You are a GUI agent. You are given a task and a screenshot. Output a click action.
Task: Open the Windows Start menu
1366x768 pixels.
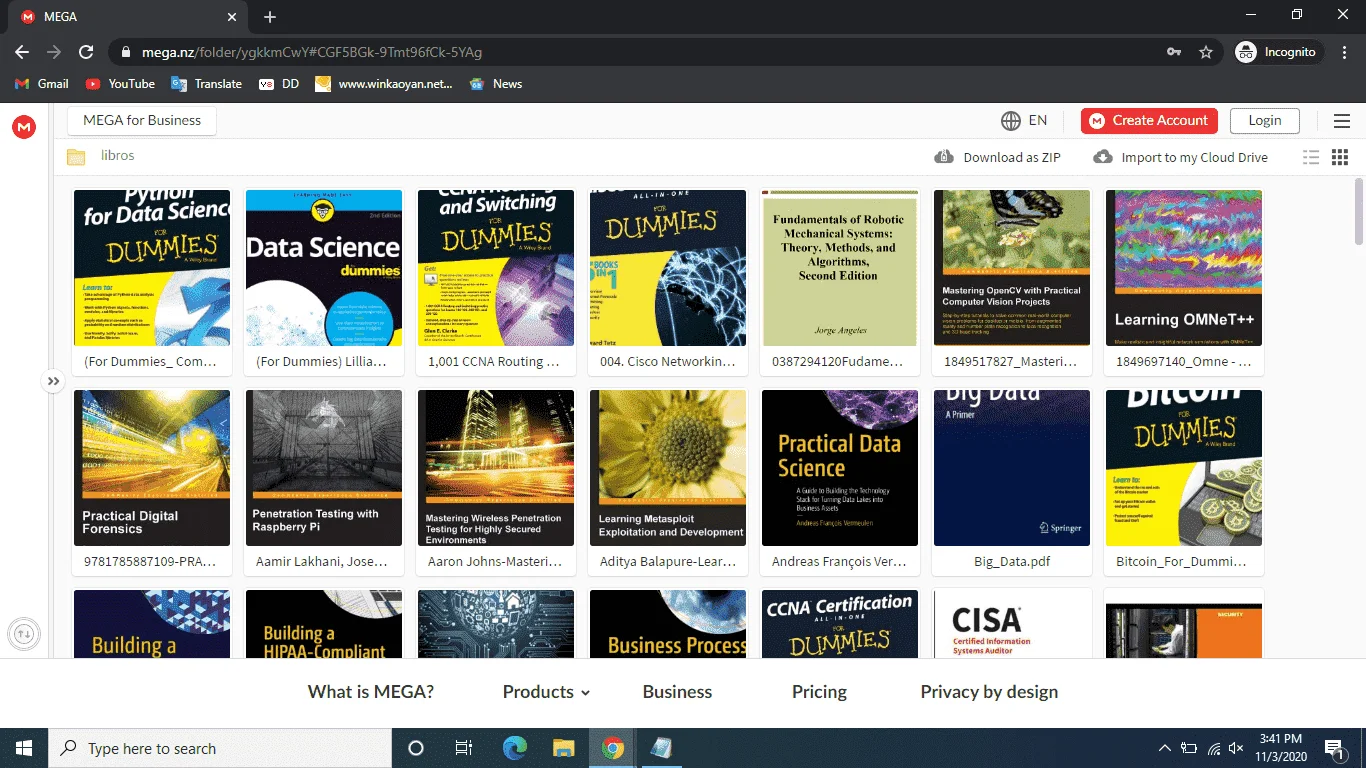pos(24,748)
